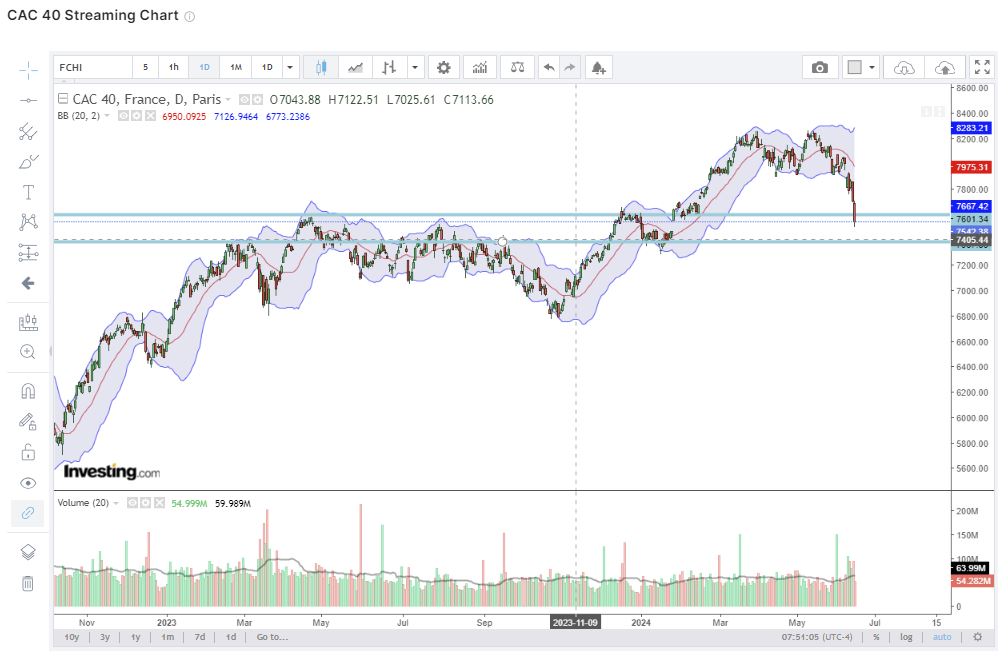Activate the zoom in magnifier tool
Screen dimensions: 1008x658
tap(28, 352)
